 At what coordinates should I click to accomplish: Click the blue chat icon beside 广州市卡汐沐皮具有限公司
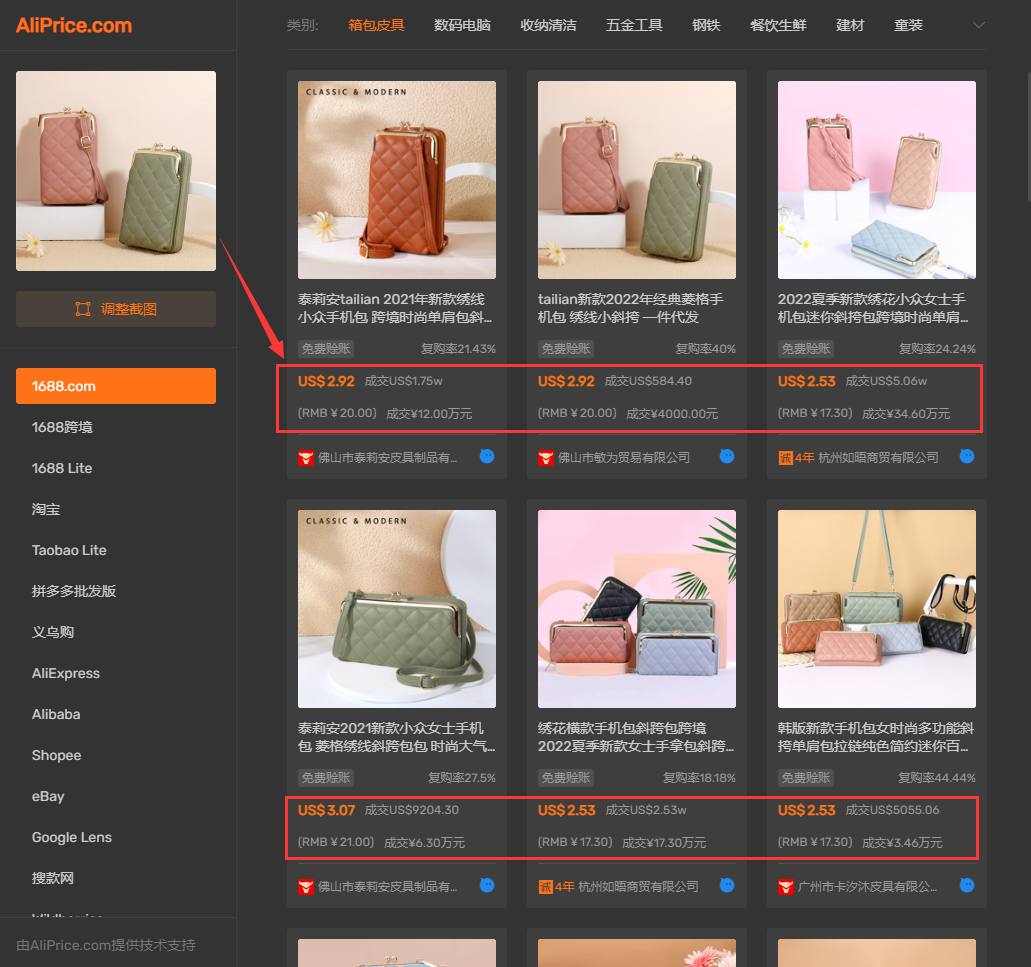tap(967, 885)
